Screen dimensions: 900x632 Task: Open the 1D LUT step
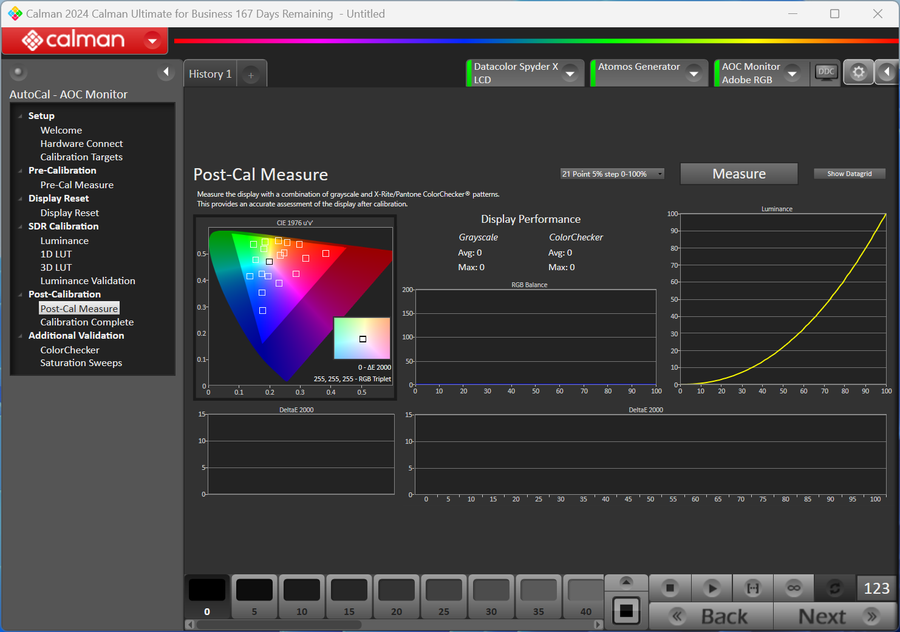click(x=56, y=254)
